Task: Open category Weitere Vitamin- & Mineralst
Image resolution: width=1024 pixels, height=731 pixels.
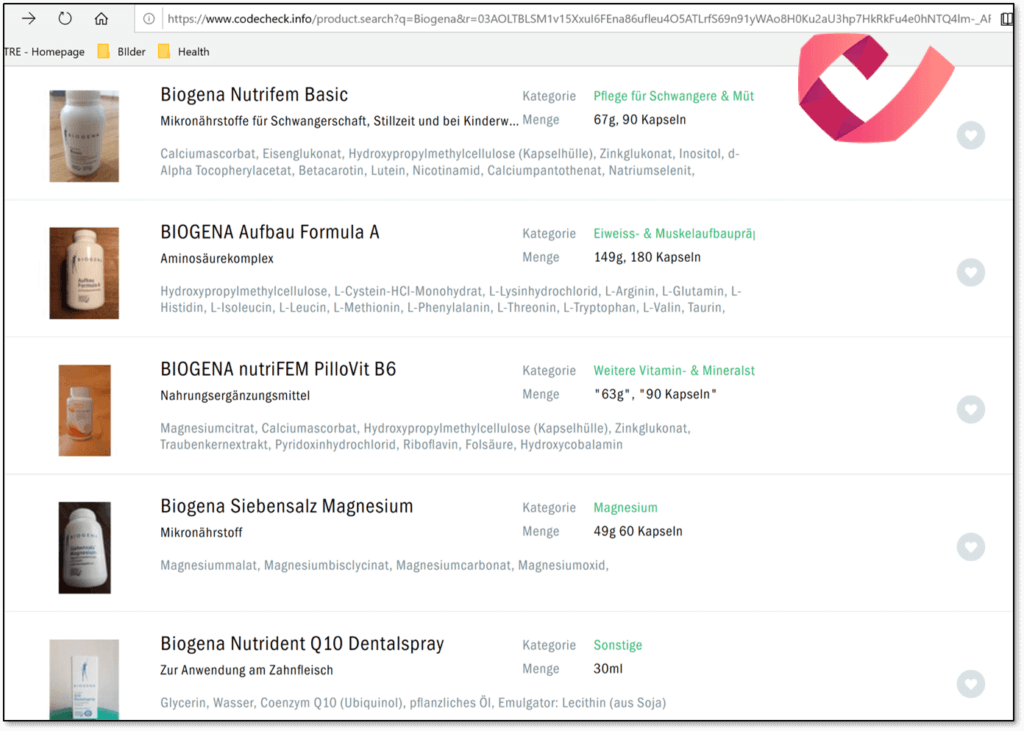Action: (674, 370)
